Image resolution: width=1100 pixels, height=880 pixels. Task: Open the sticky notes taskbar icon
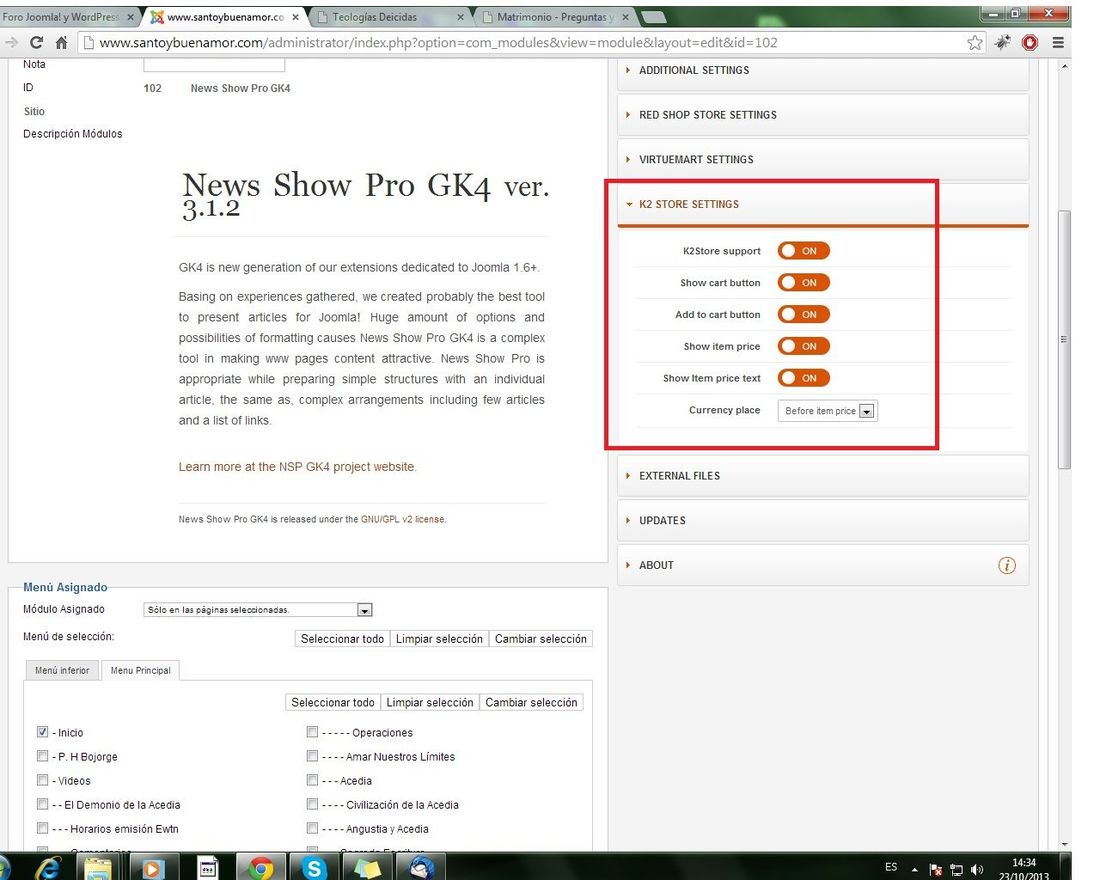[x=366, y=868]
